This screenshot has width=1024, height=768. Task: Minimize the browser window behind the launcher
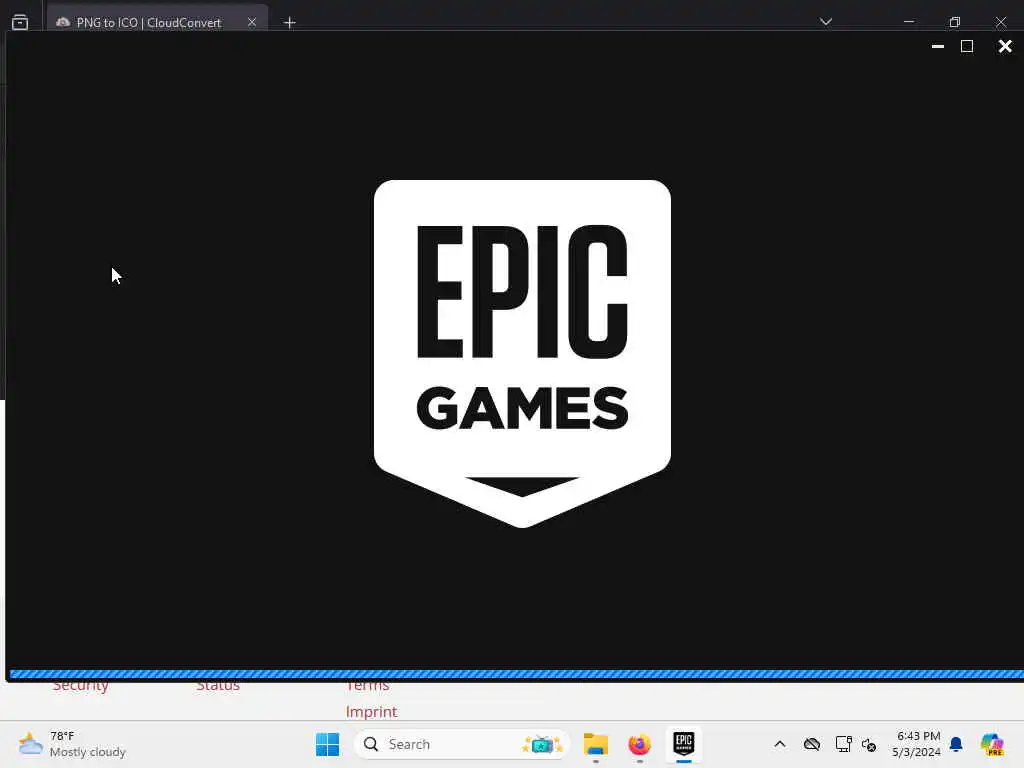[908, 22]
